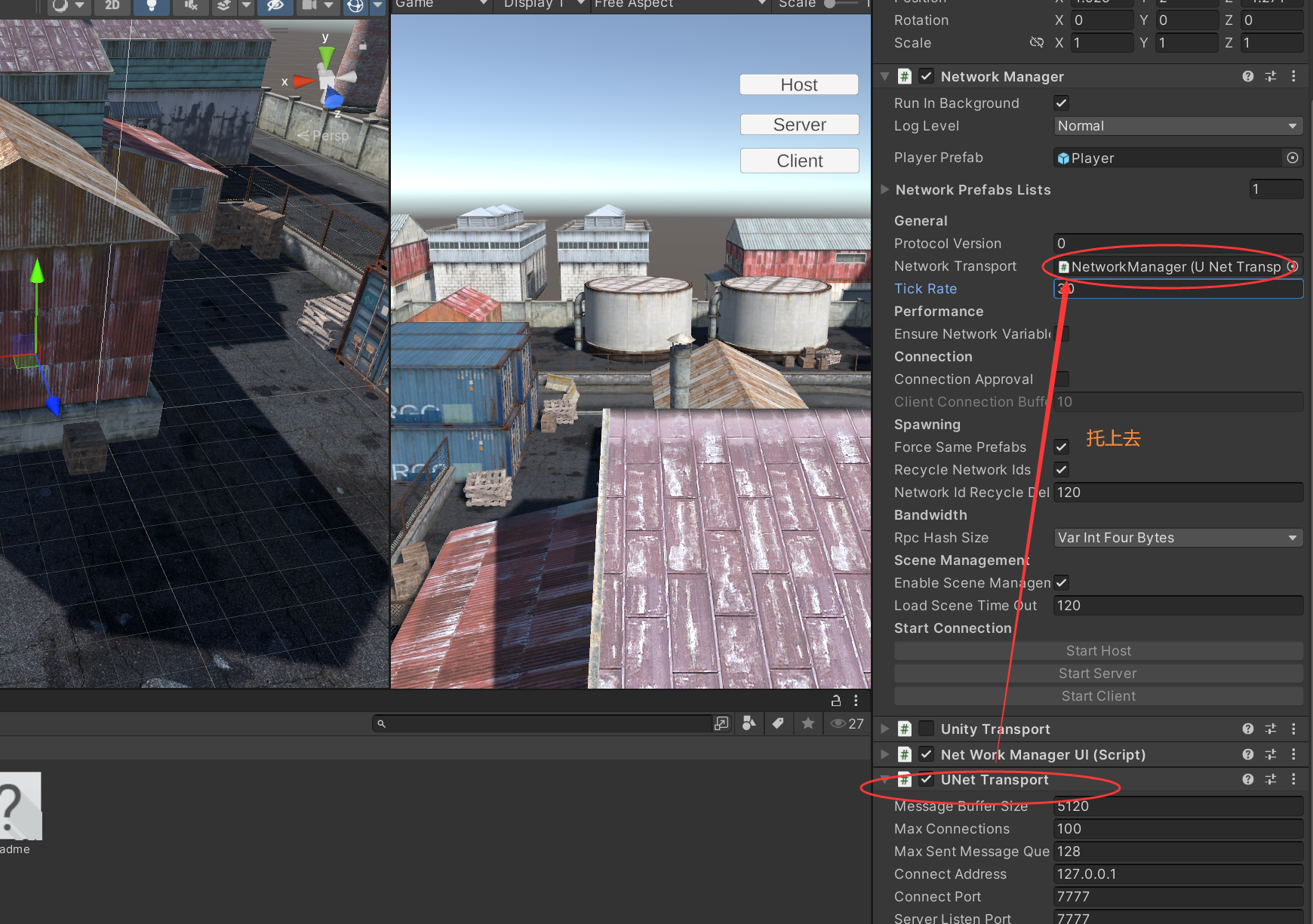Open Net Work Manager UI help icon
The height and width of the screenshot is (924, 1313).
point(1248,754)
